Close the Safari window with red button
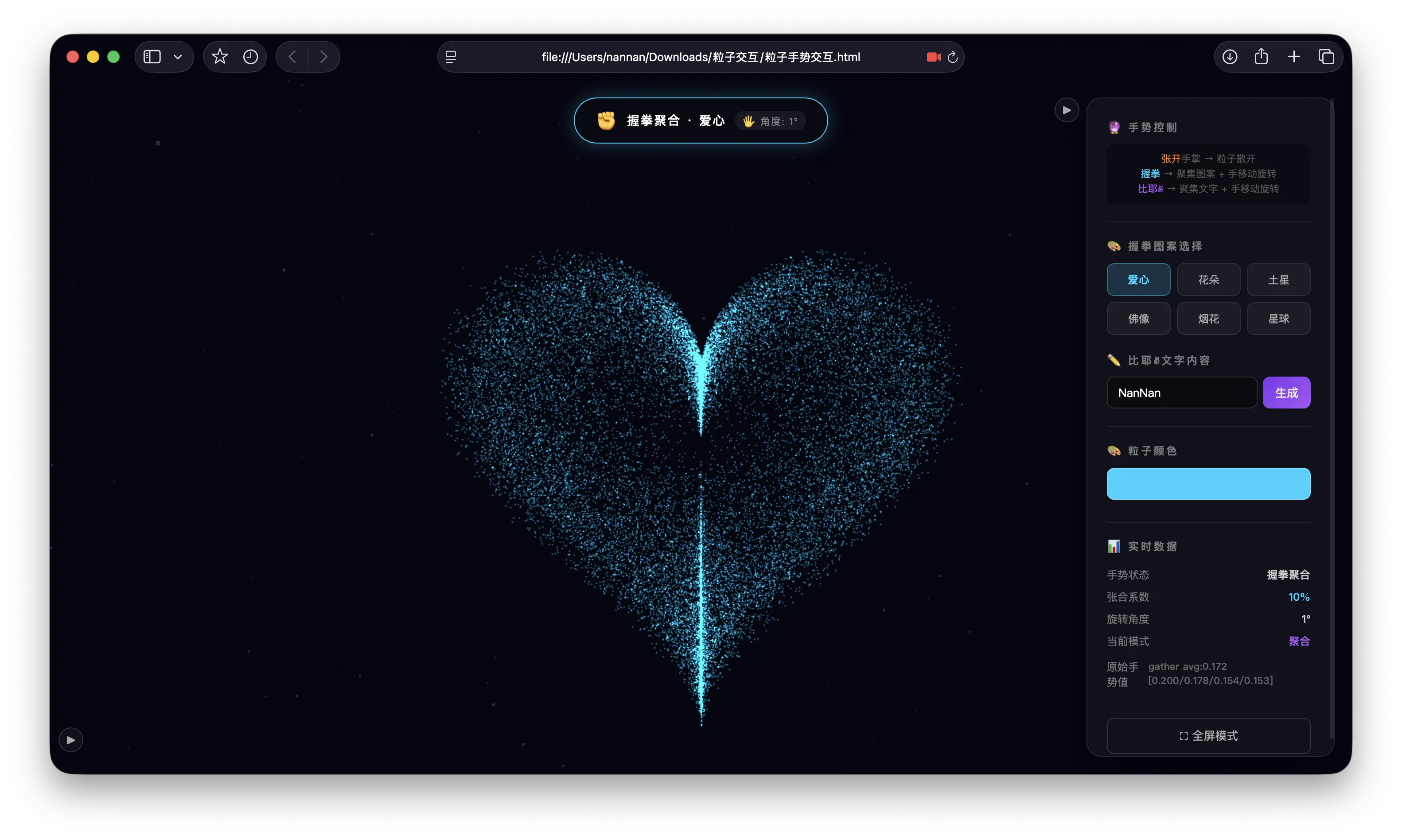Viewport: 1402px width, 840px height. [x=73, y=57]
